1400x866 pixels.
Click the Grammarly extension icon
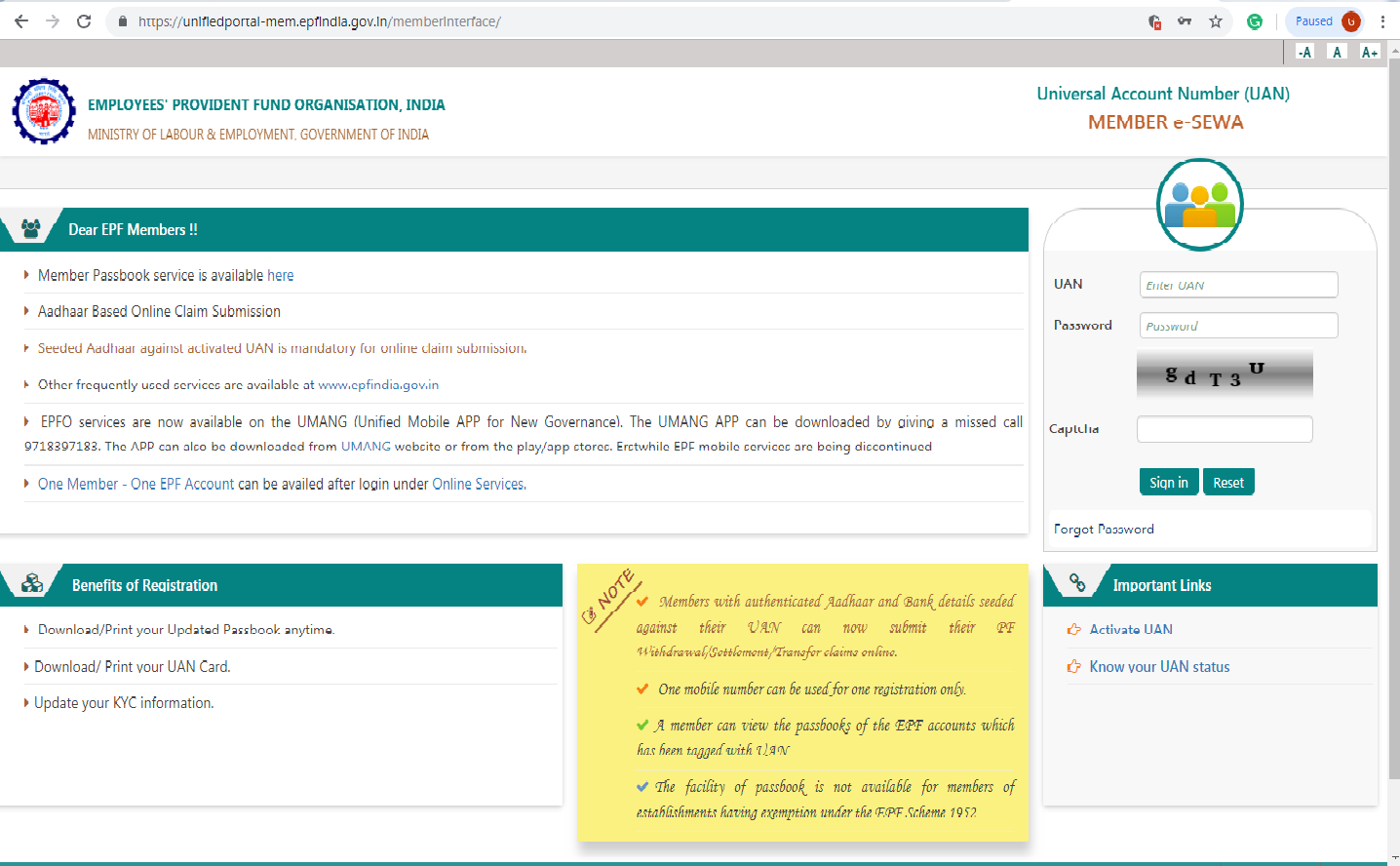[x=1254, y=20]
